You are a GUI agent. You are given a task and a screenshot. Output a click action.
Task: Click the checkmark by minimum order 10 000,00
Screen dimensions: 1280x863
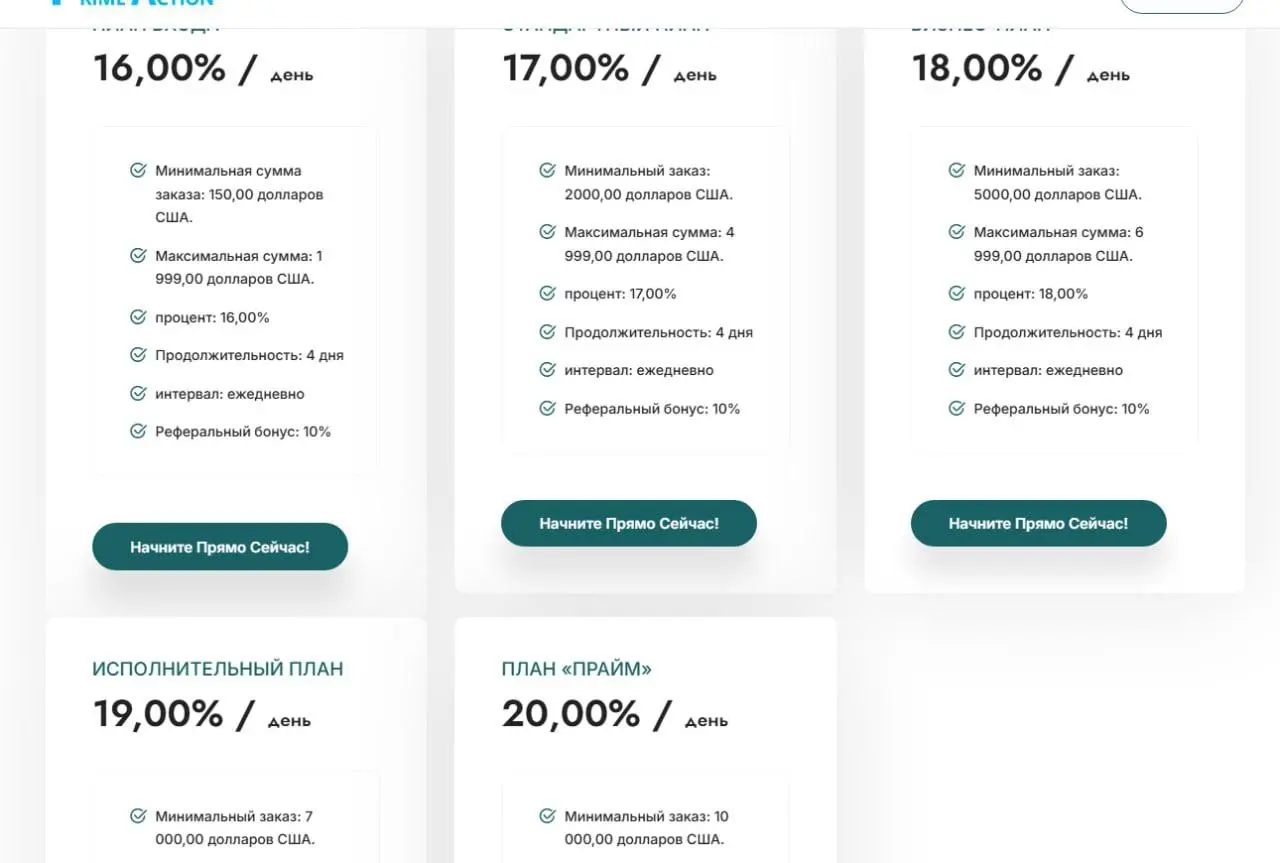[547, 816]
